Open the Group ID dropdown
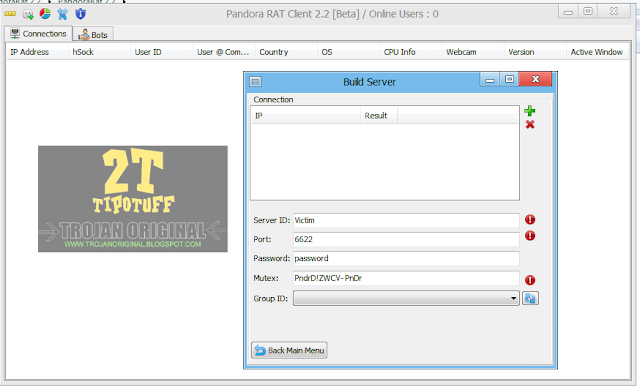 point(406,298)
